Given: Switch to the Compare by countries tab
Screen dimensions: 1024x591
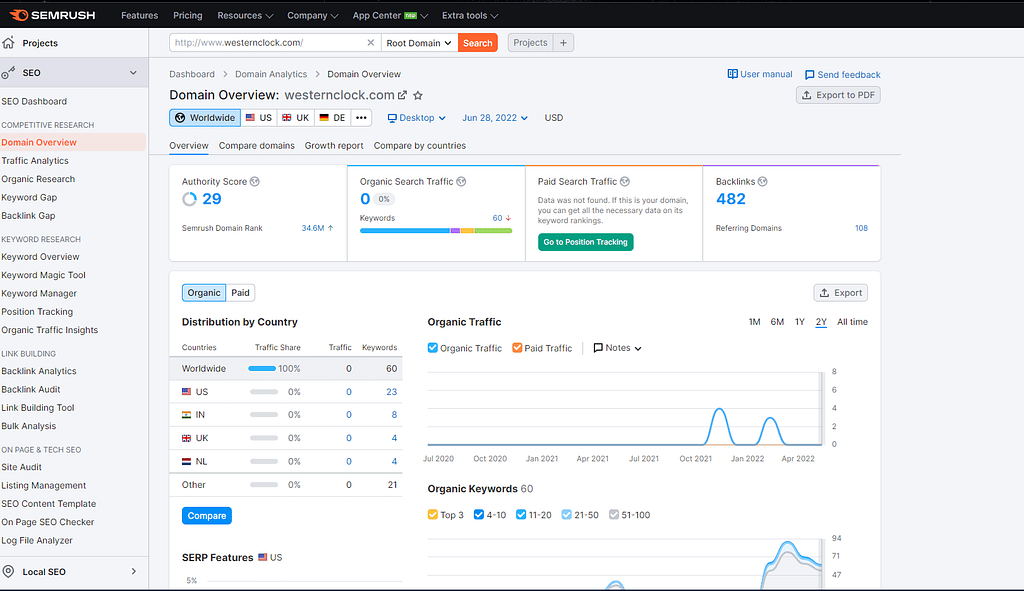Looking at the screenshot, I should [x=420, y=146].
